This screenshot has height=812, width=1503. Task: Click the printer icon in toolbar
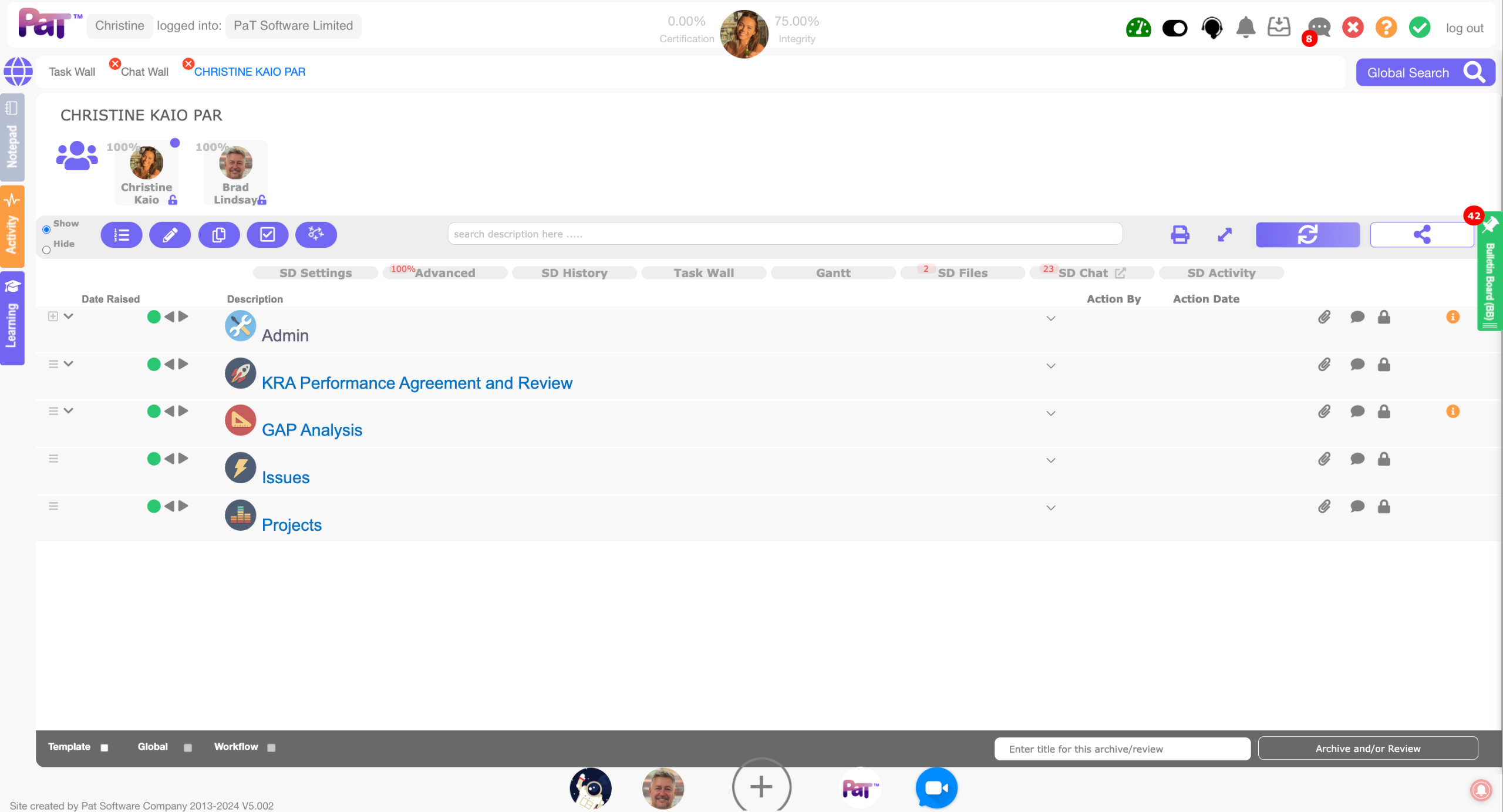1180,235
